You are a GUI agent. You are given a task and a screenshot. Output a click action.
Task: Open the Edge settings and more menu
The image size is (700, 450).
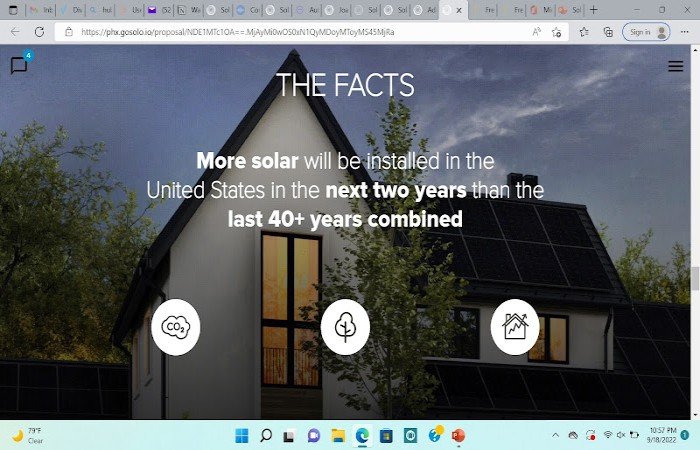[x=684, y=32]
